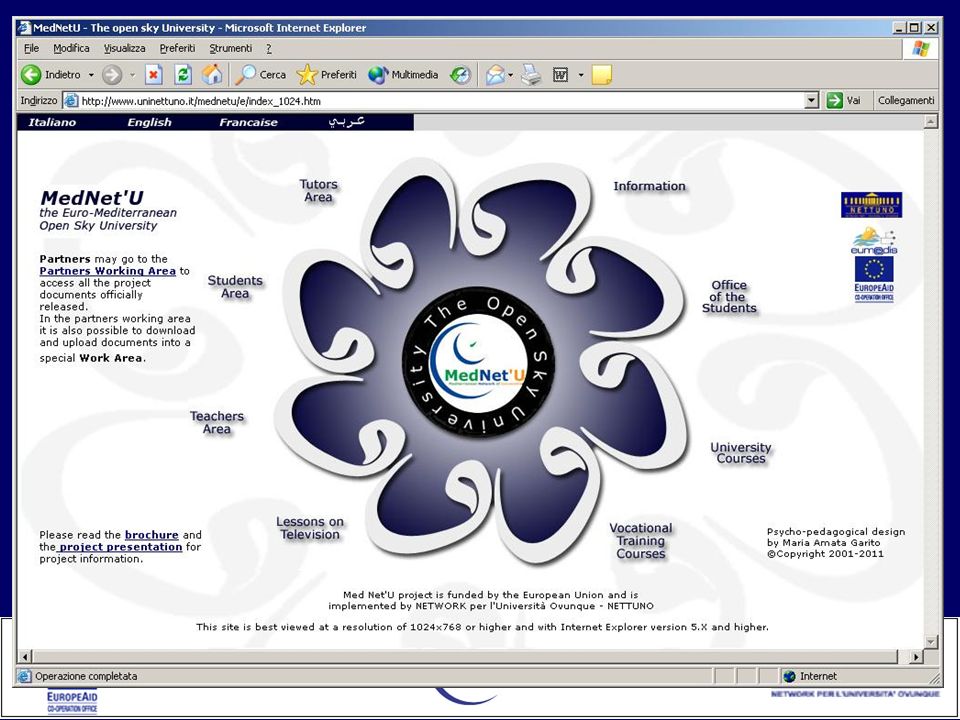The image size is (960, 720).
Task: Switch site language to Italiano
Action: tap(52, 122)
